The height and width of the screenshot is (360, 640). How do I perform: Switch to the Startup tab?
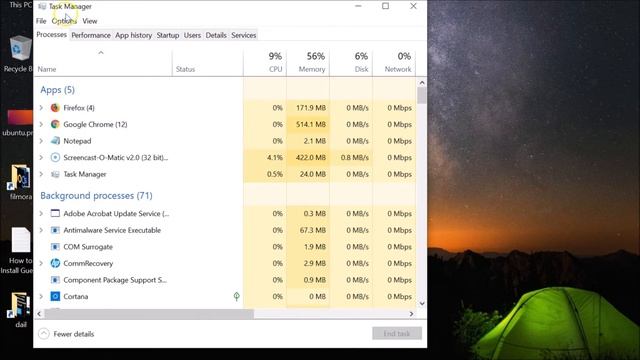(x=168, y=35)
